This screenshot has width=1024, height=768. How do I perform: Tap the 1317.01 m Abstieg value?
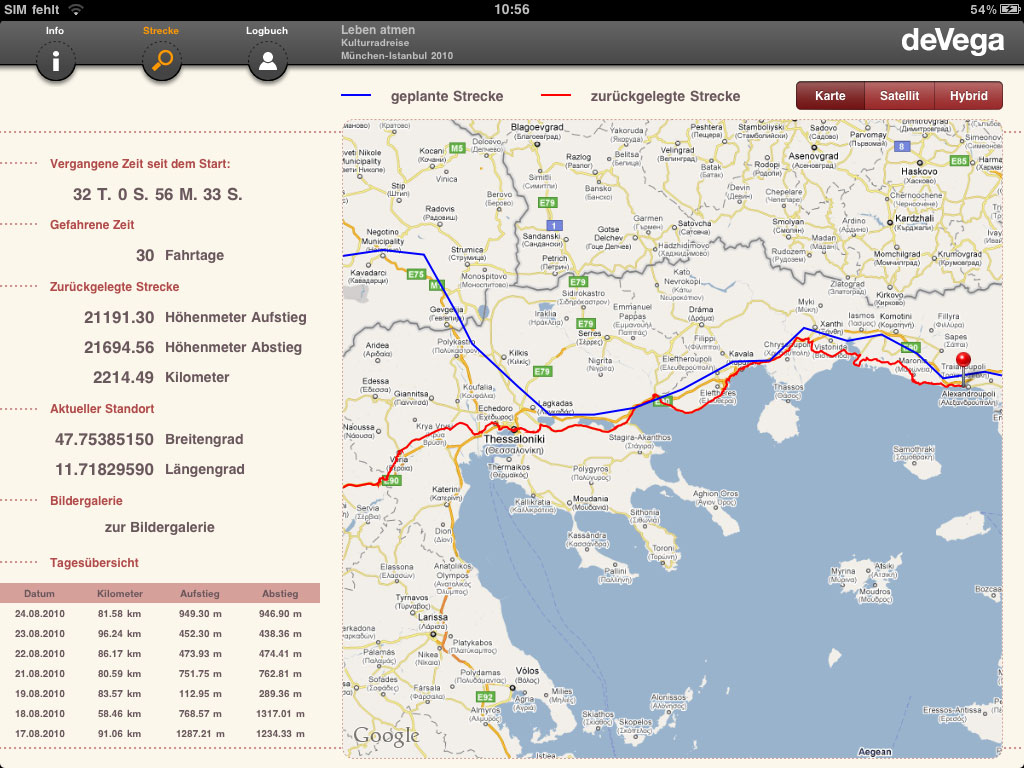tap(280, 714)
